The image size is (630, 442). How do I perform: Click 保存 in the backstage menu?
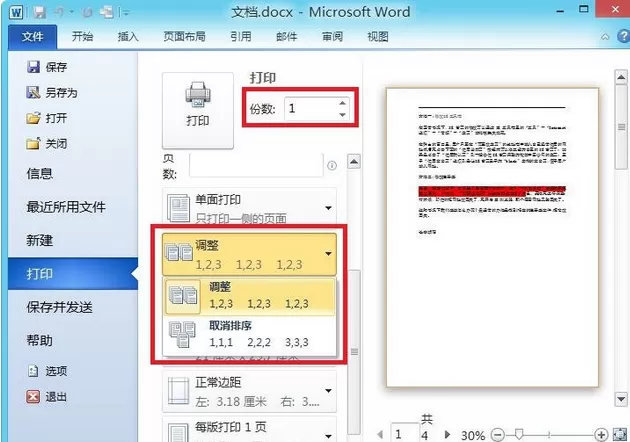47,67
